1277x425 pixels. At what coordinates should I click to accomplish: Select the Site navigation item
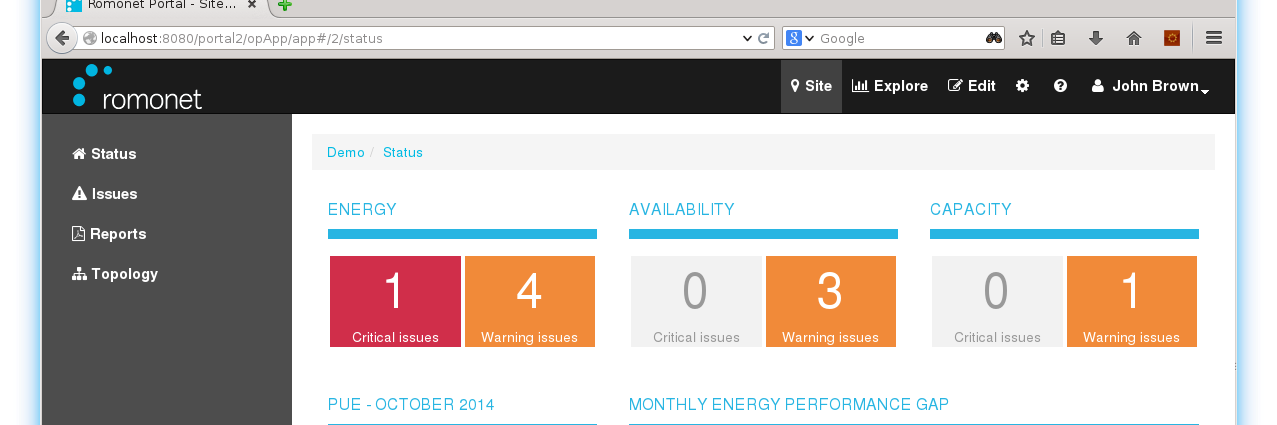point(811,86)
